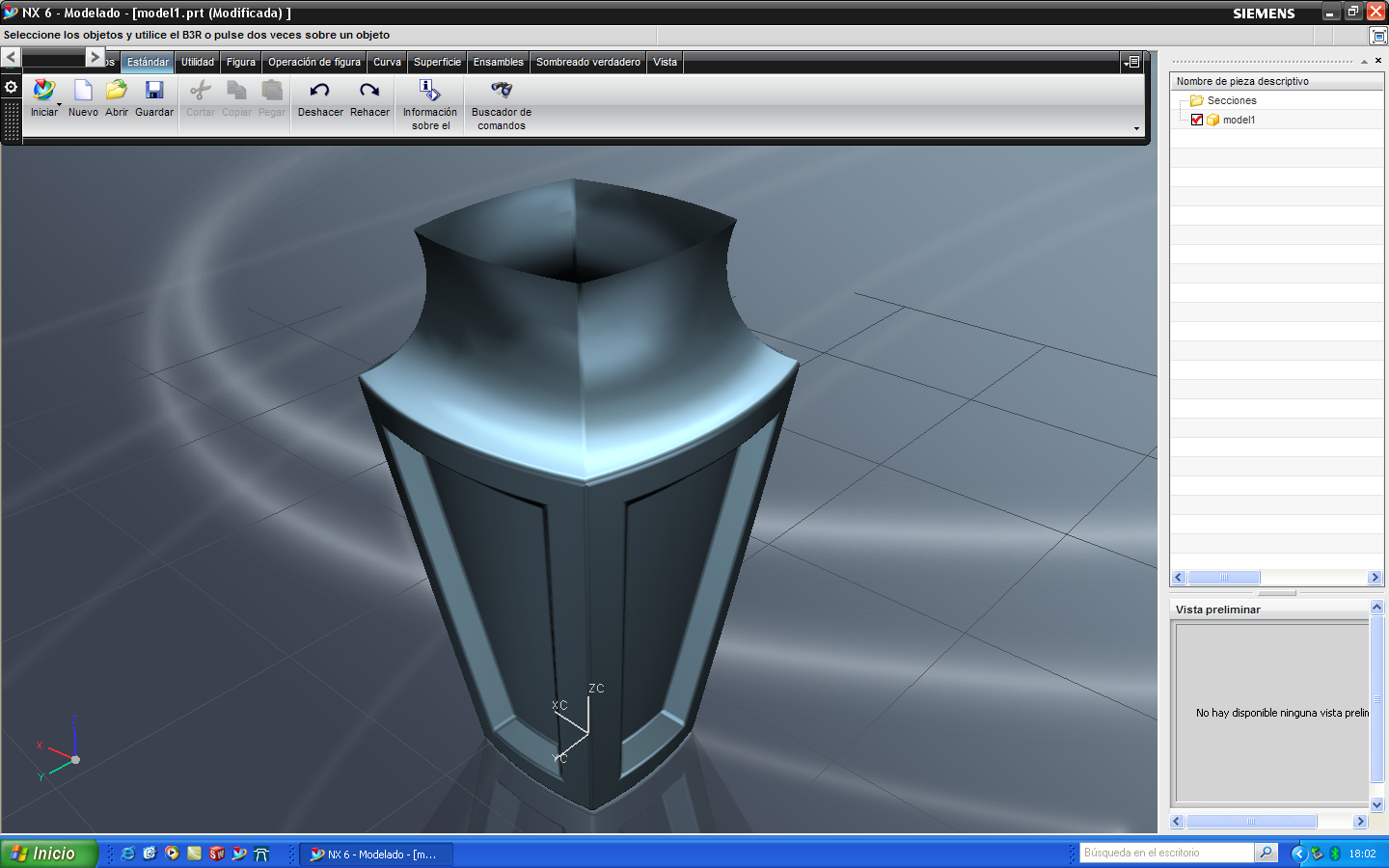Launch NX from quick launch bar
This screenshot has width=1389, height=868.
239,854
